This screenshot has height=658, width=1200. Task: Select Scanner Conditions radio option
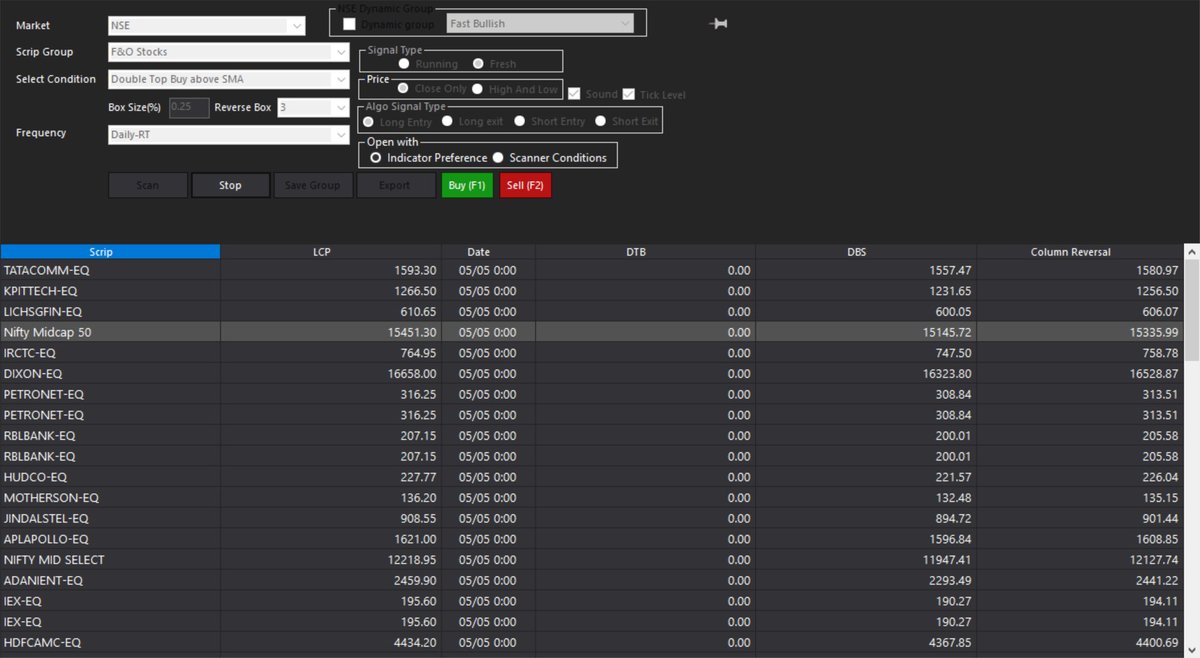point(498,158)
